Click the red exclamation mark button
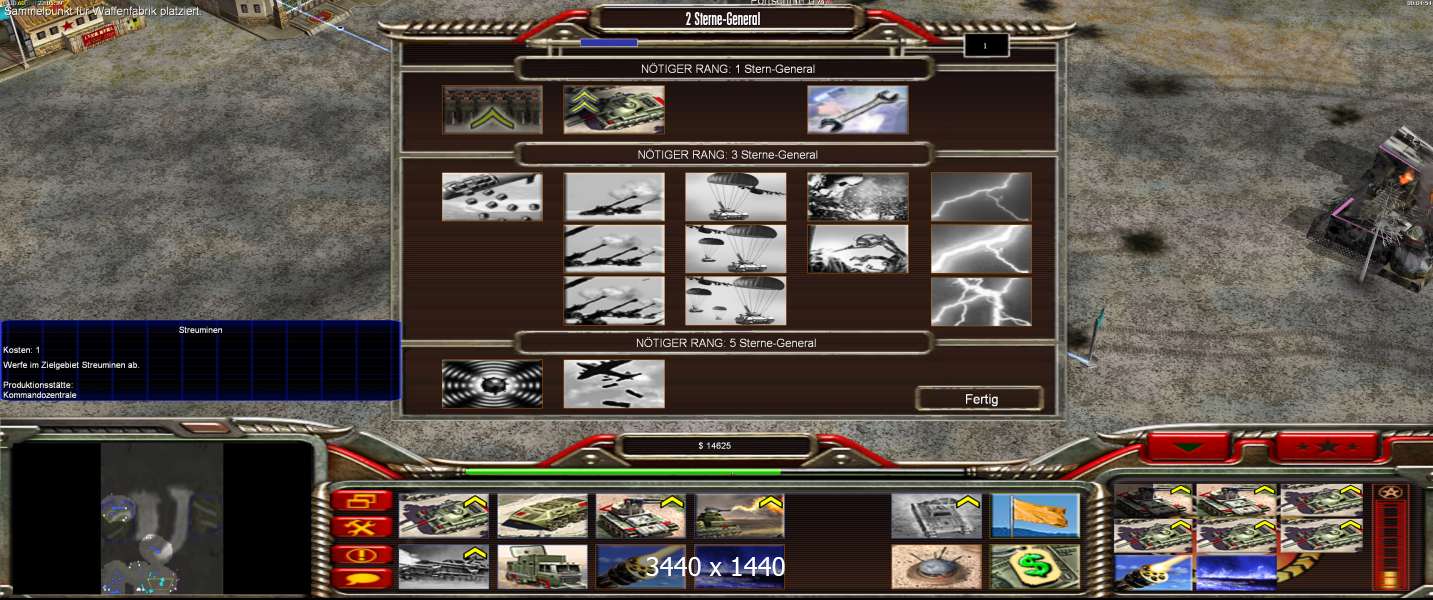 pyautogui.click(x=361, y=553)
